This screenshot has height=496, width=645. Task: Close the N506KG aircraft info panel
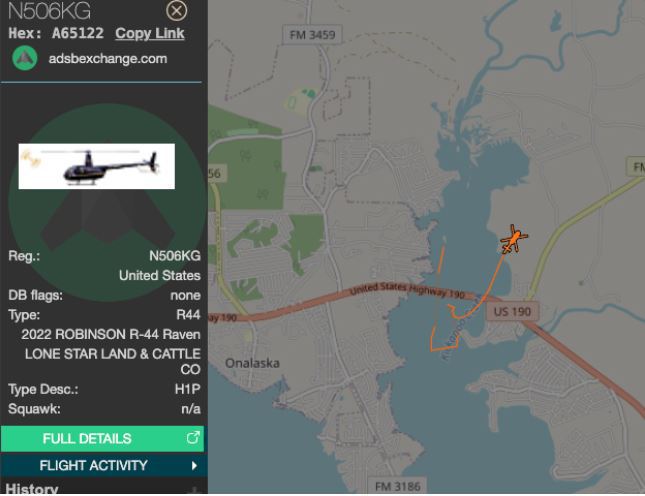[176, 11]
